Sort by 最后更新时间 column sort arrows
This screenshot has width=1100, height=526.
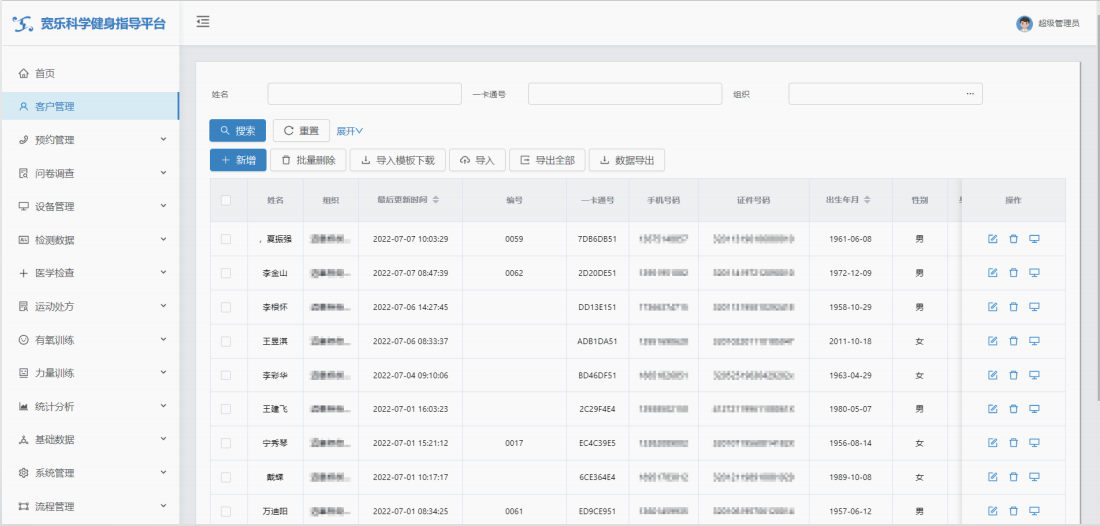tap(435, 200)
